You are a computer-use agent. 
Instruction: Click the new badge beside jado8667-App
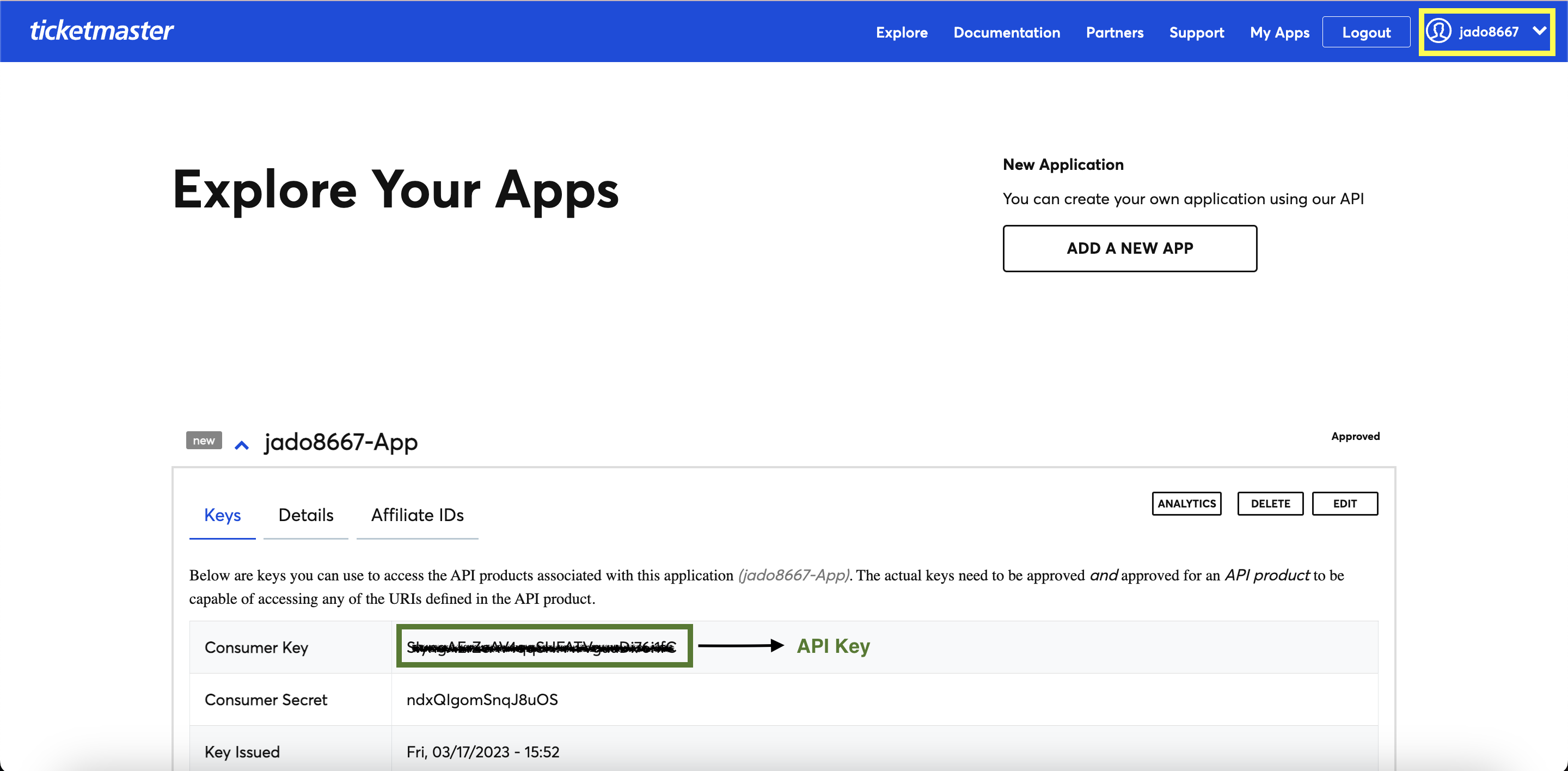pos(204,440)
